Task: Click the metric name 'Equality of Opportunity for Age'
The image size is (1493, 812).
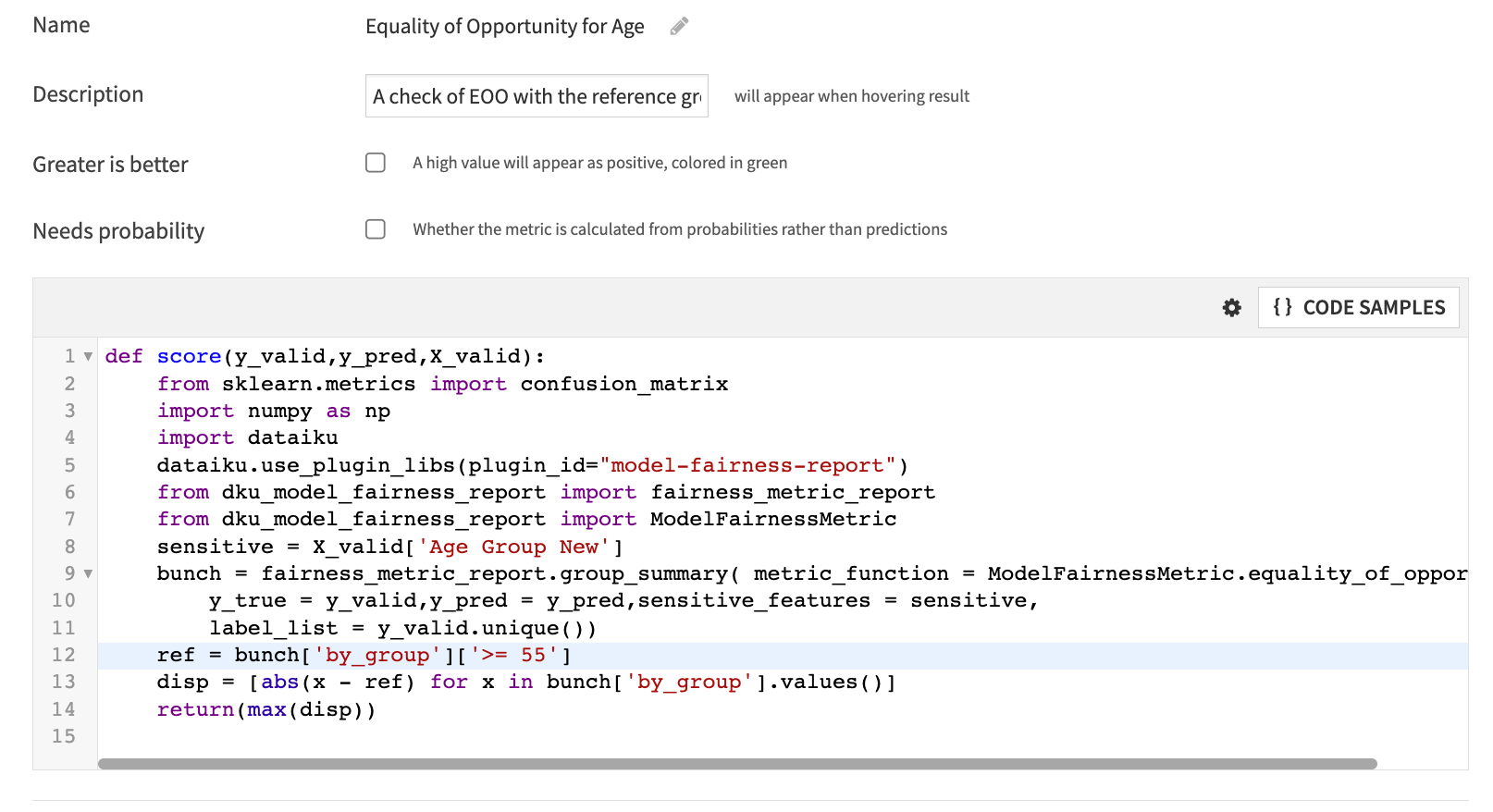Action: tap(505, 26)
